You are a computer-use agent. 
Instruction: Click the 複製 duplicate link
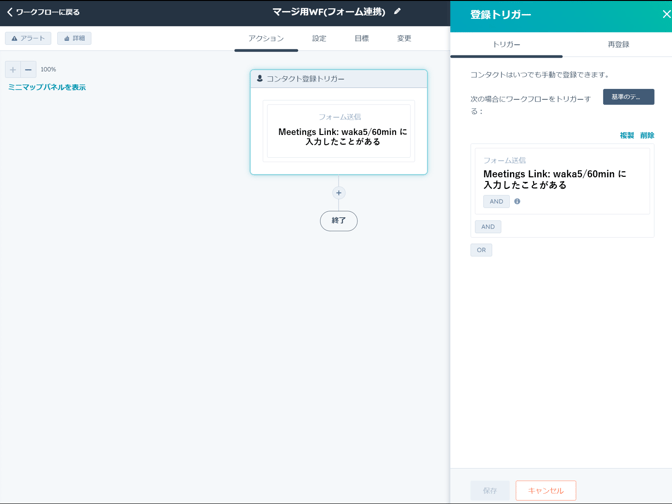(x=627, y=135)
